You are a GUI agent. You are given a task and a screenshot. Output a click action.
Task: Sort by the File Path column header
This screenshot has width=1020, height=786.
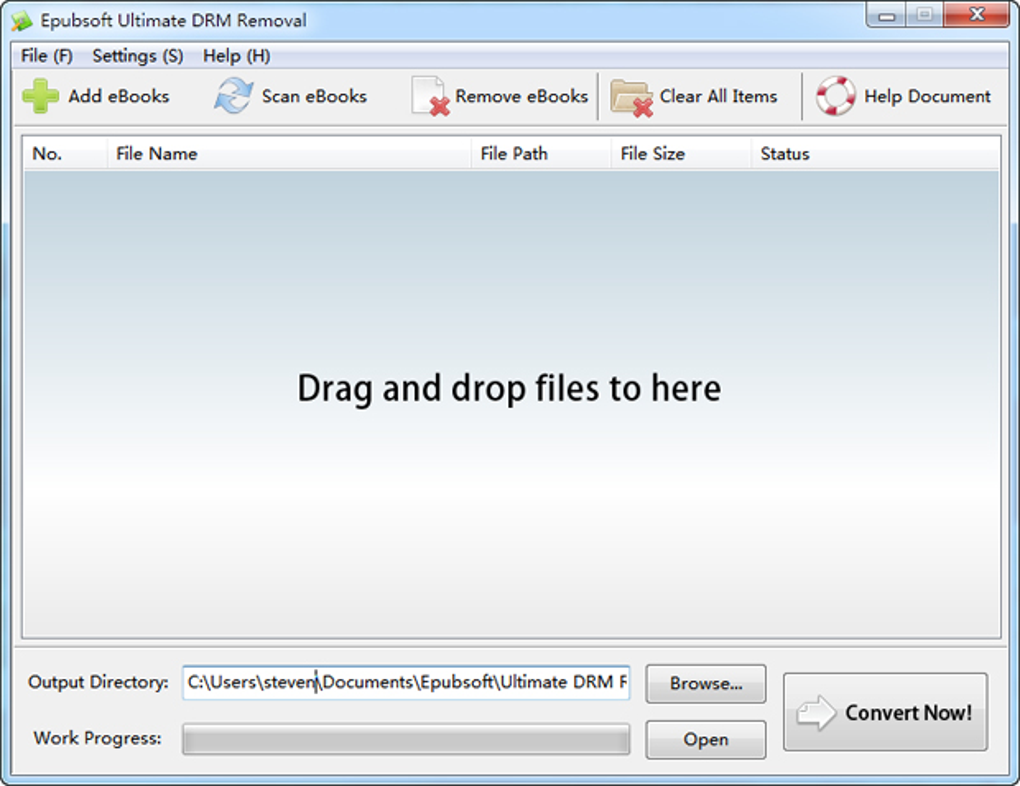[541, 154]
